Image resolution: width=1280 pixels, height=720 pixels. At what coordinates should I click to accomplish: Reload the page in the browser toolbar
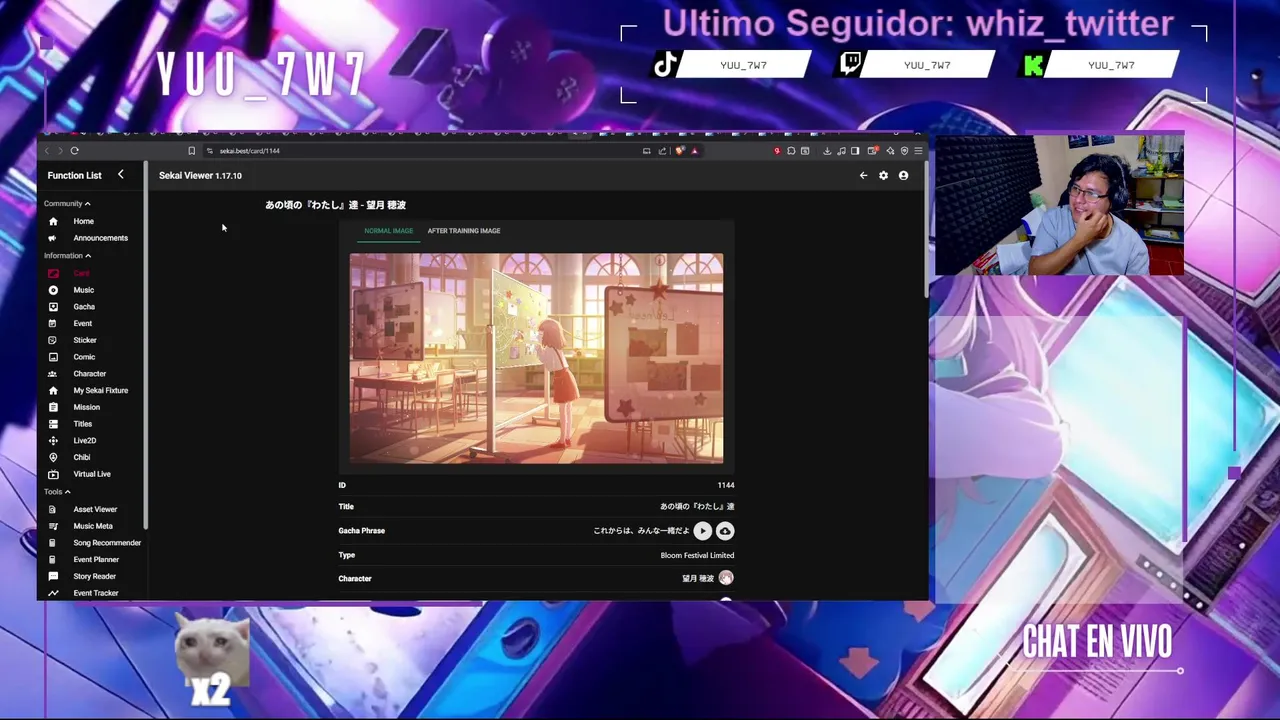(x=74, y=151)
